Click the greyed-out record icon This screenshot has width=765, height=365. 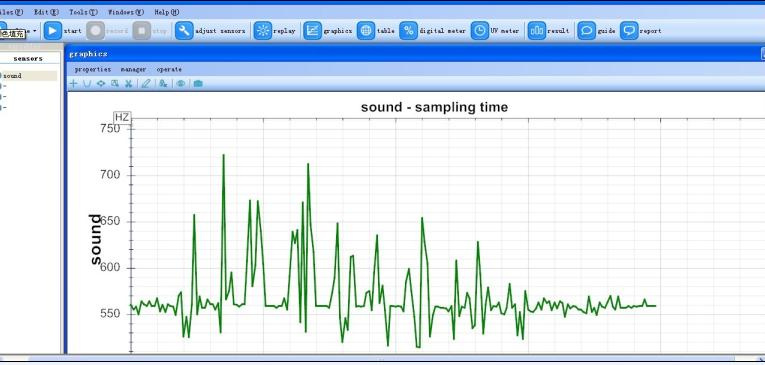pos(95,31)
